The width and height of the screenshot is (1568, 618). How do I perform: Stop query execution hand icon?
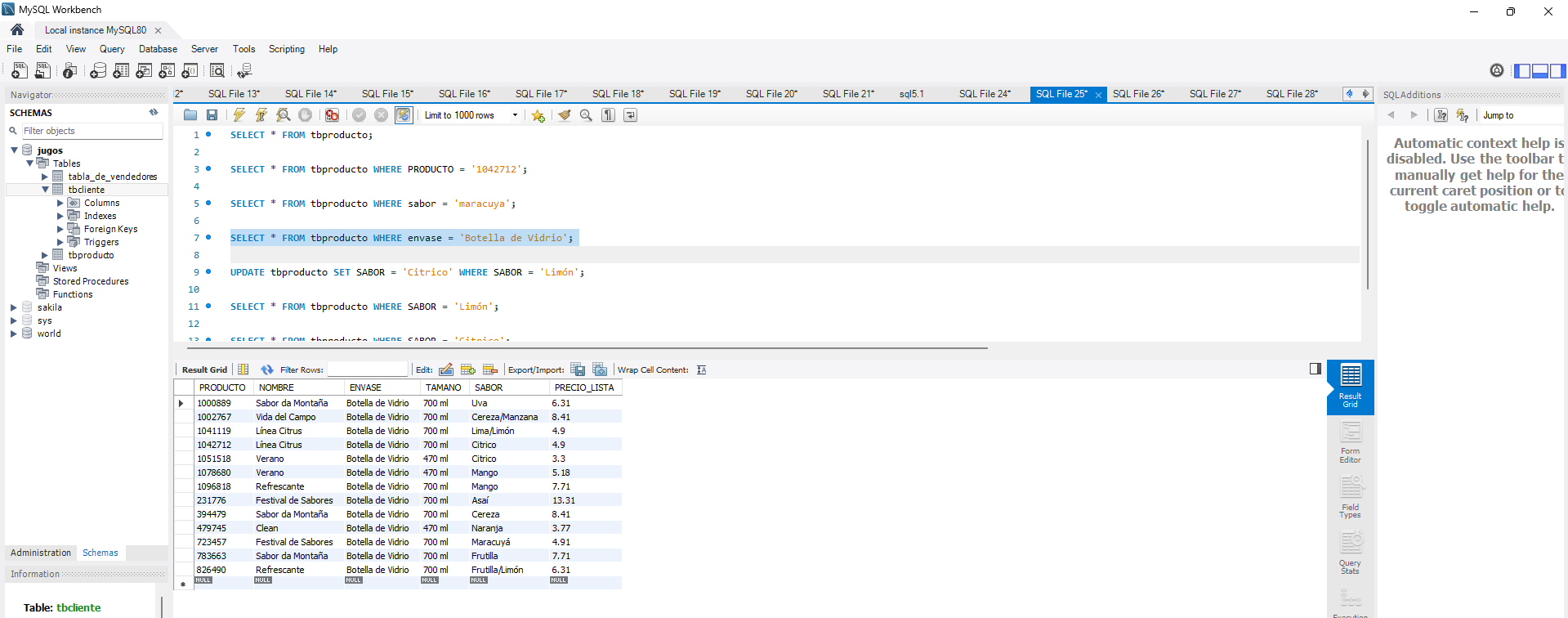click(x=305, y=115)
